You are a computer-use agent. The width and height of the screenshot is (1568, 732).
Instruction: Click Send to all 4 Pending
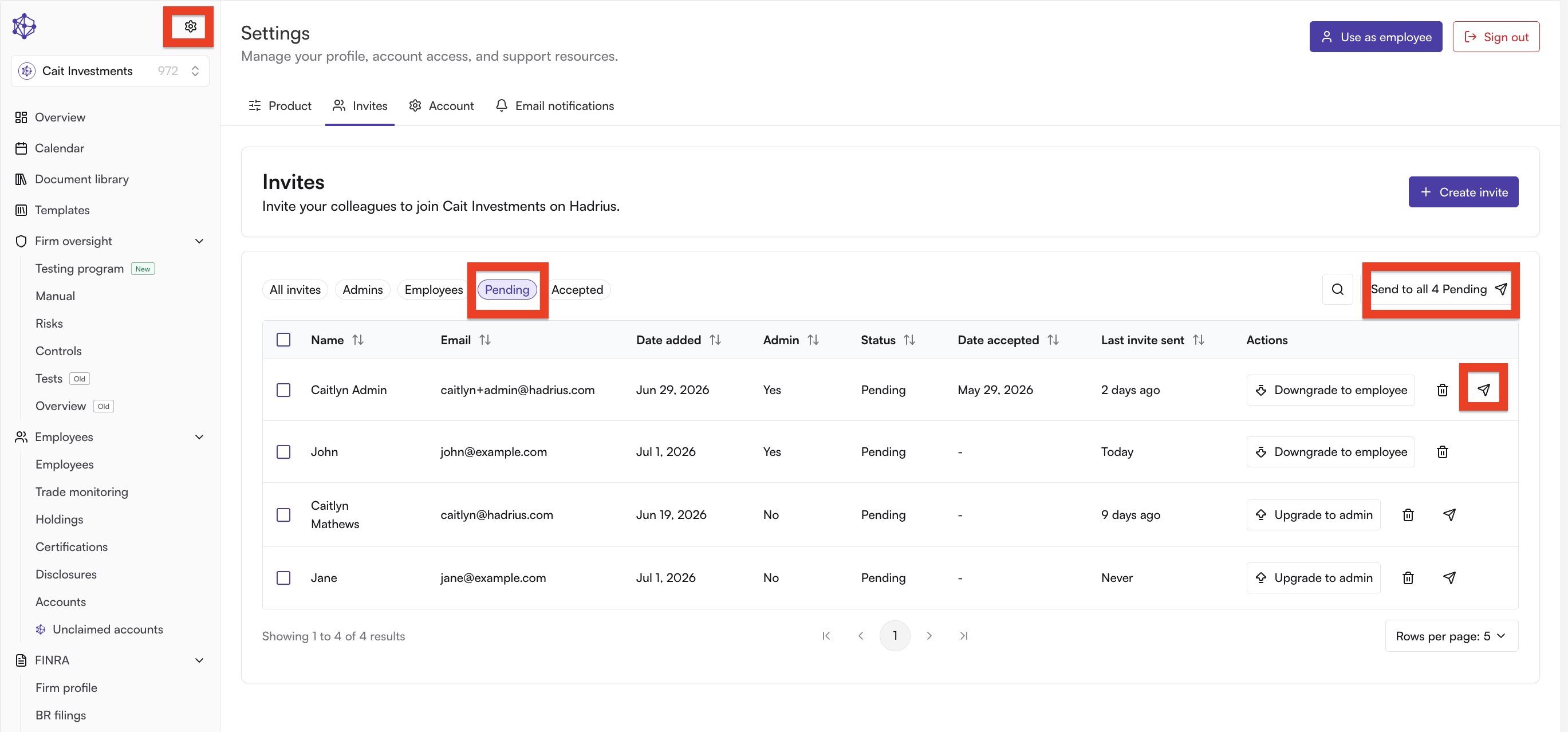(1439, 289)
